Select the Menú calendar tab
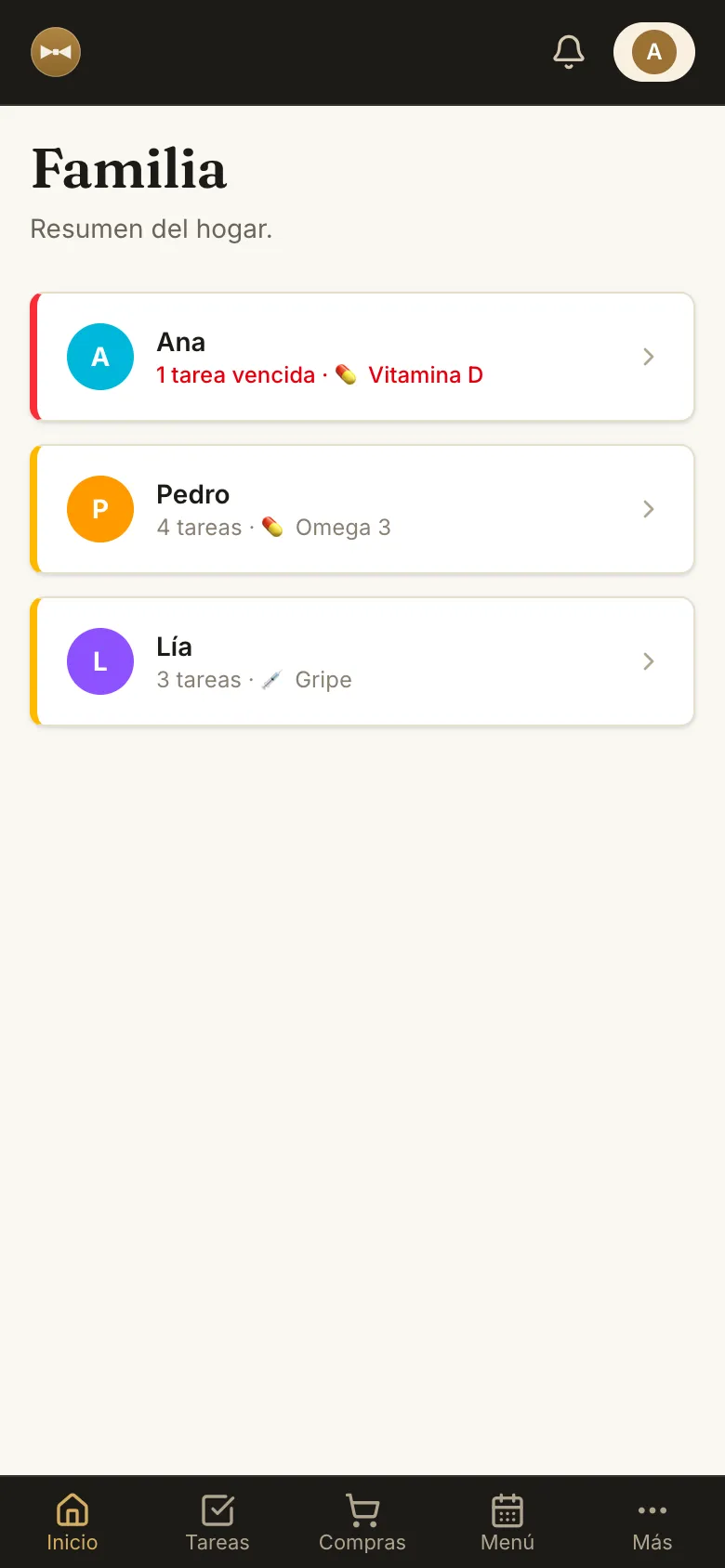725x1568 pixels. [x=507, y=1522]
